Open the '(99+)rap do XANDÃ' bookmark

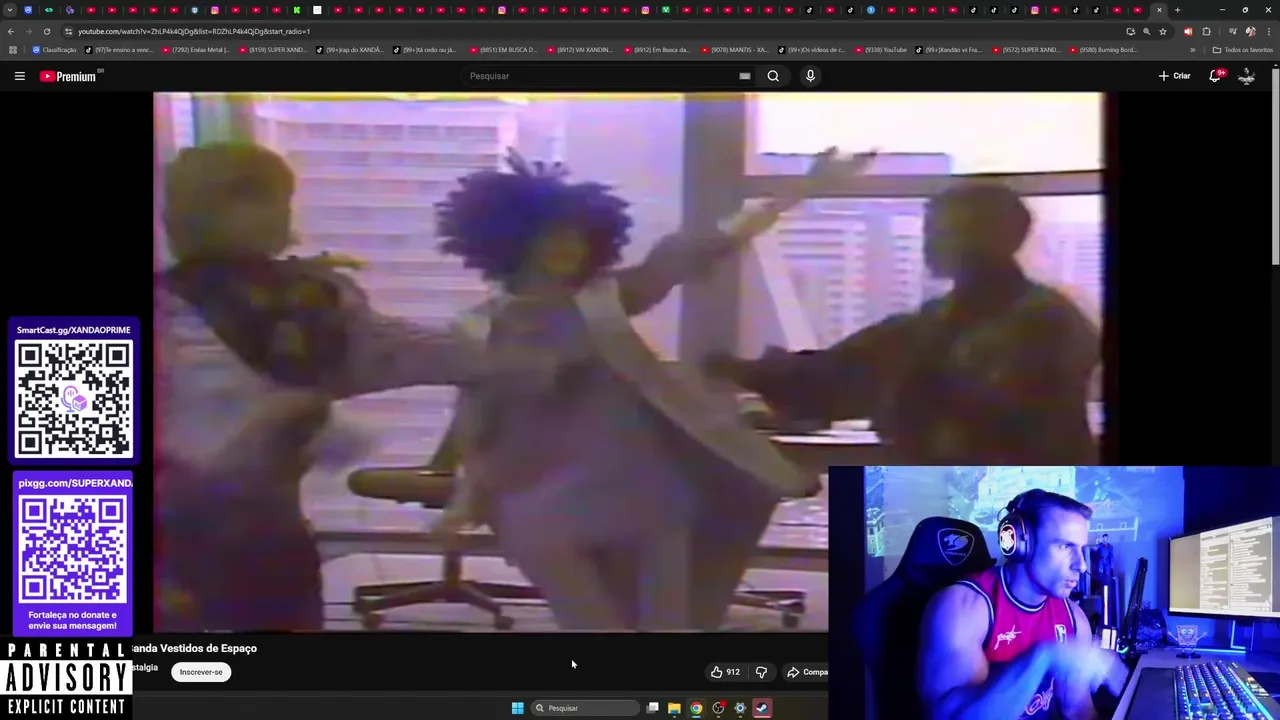click(350, 50)
